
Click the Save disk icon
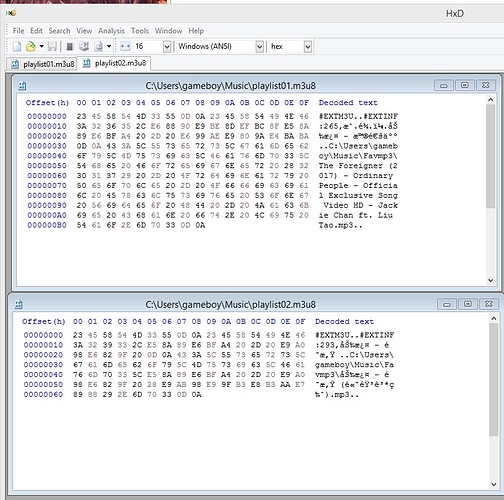click(52, 46)
